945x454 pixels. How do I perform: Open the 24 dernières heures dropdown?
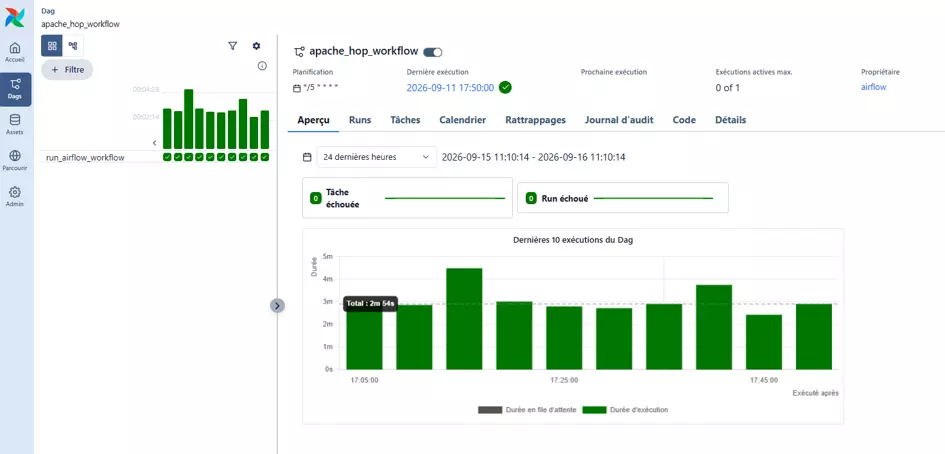(377, 157)
